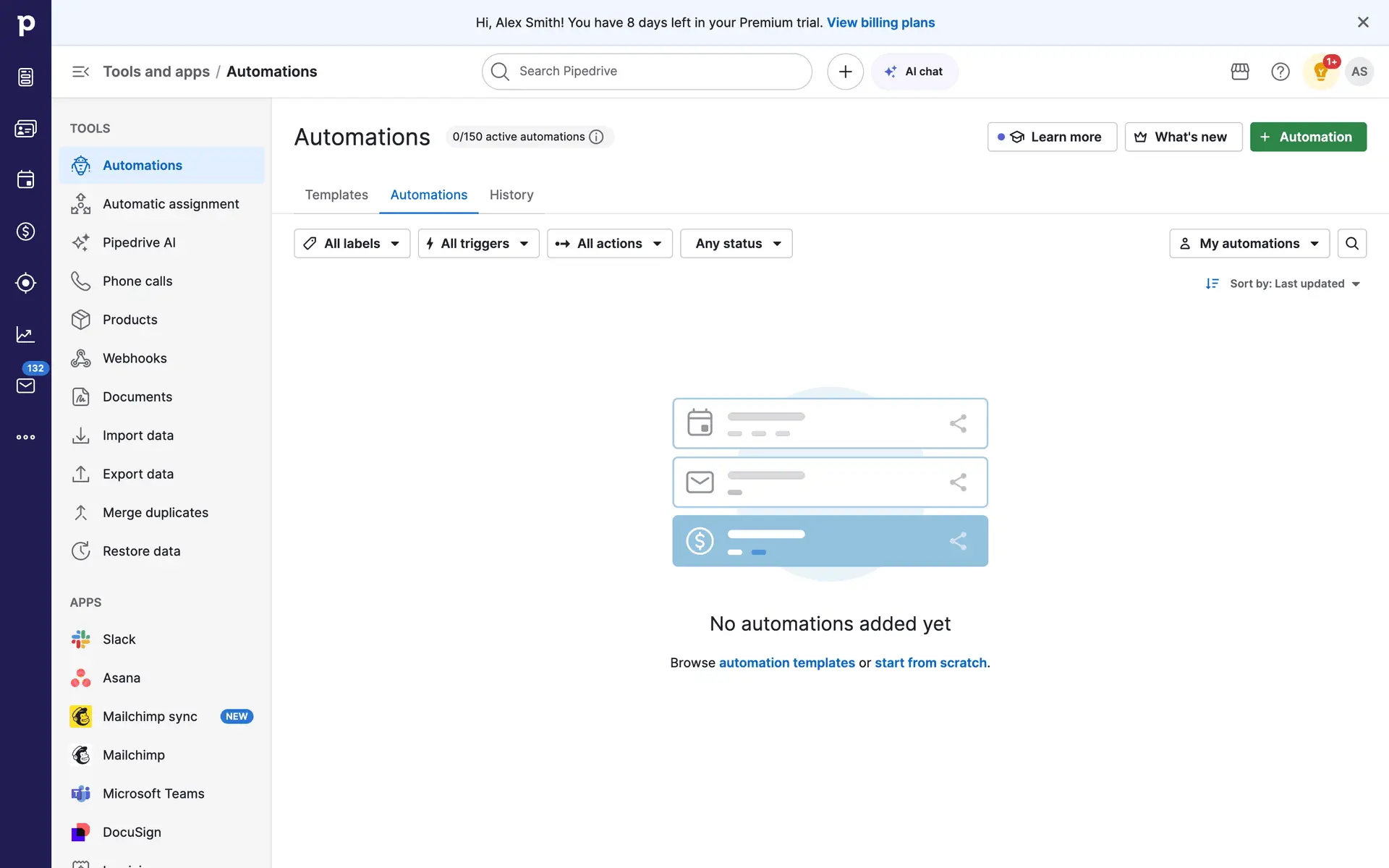Screen dimensions: 1389x868
Task: Expand the My automations owner filter
Action: tap(1249, 244)
